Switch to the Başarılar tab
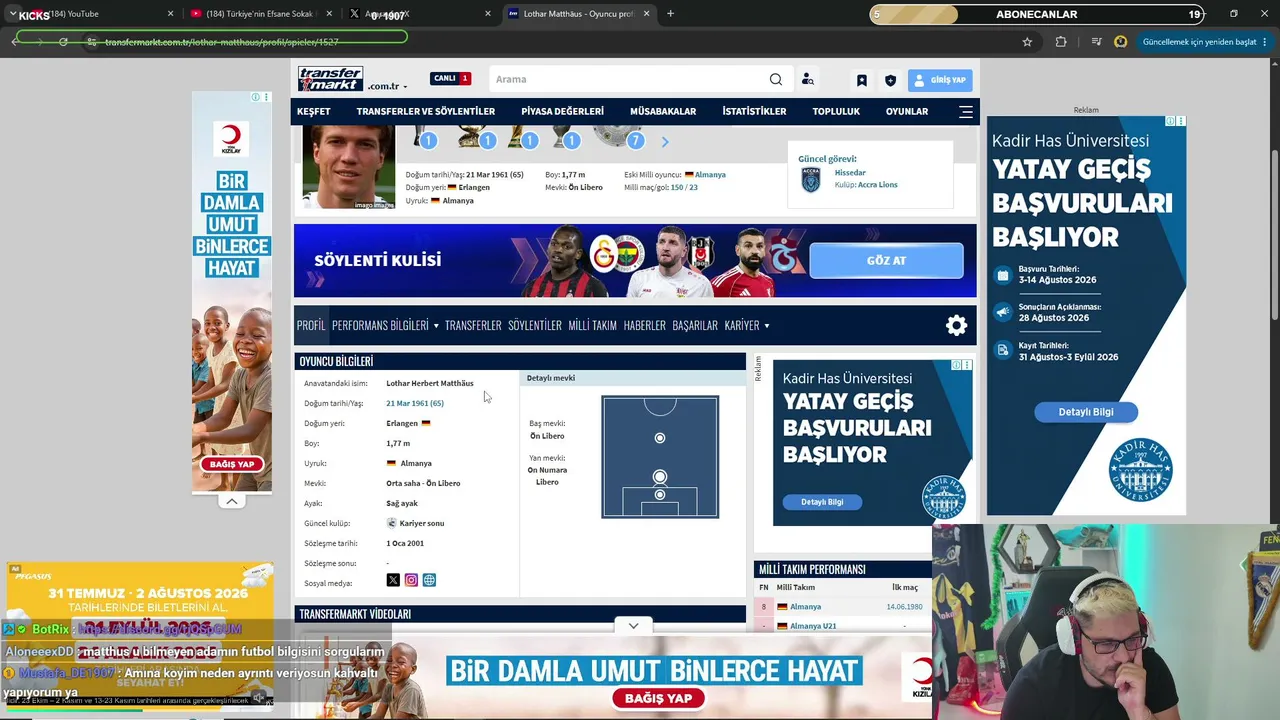This screenshot has width=1280, height=720. (x=695, y=325)
